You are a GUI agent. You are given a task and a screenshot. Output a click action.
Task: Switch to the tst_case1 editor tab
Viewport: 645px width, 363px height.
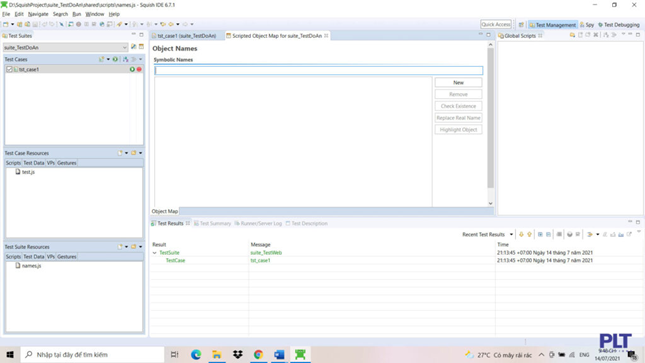point(187,36)
